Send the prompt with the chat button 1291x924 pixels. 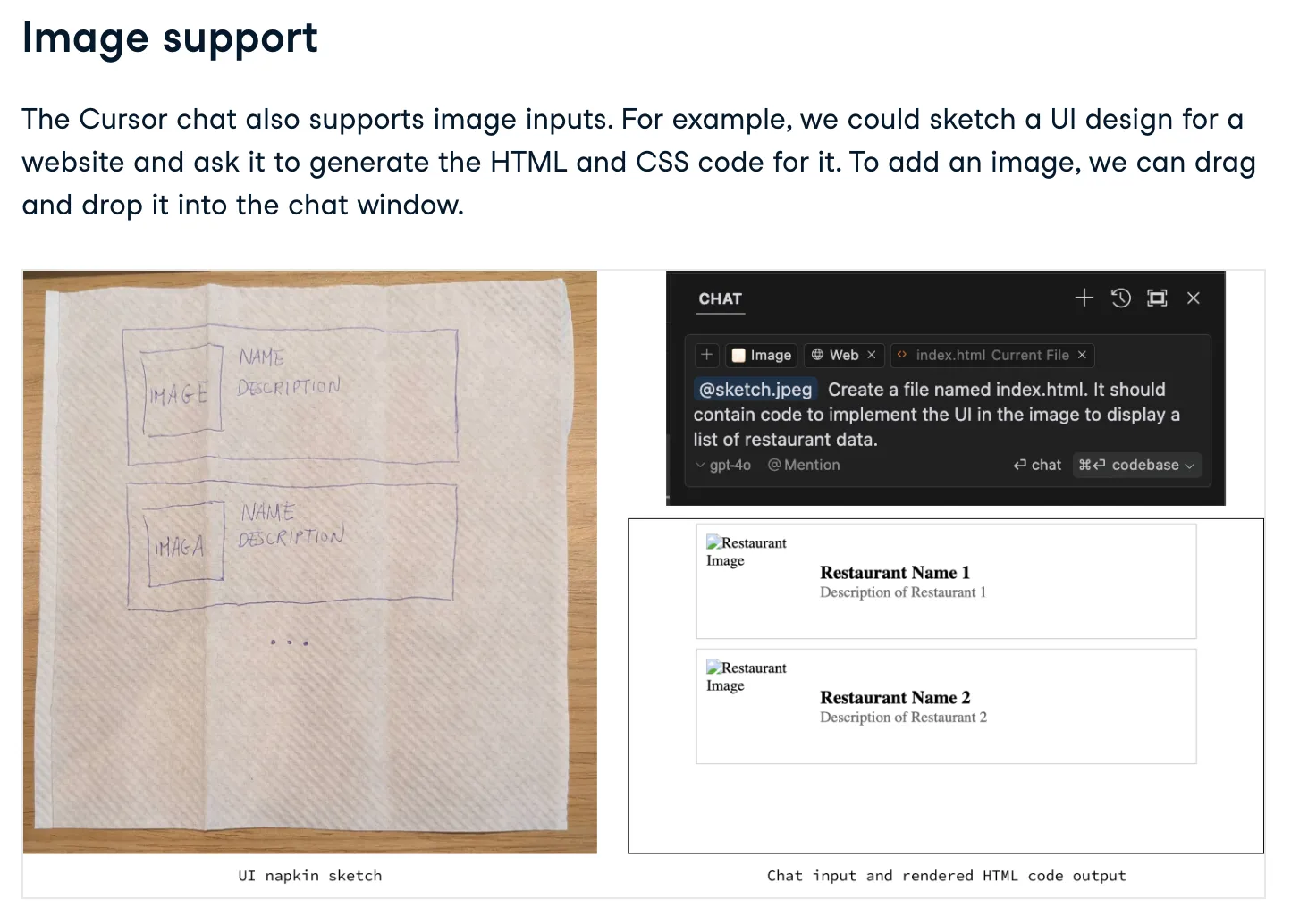pyautogui.click(x=1037, y=465)
